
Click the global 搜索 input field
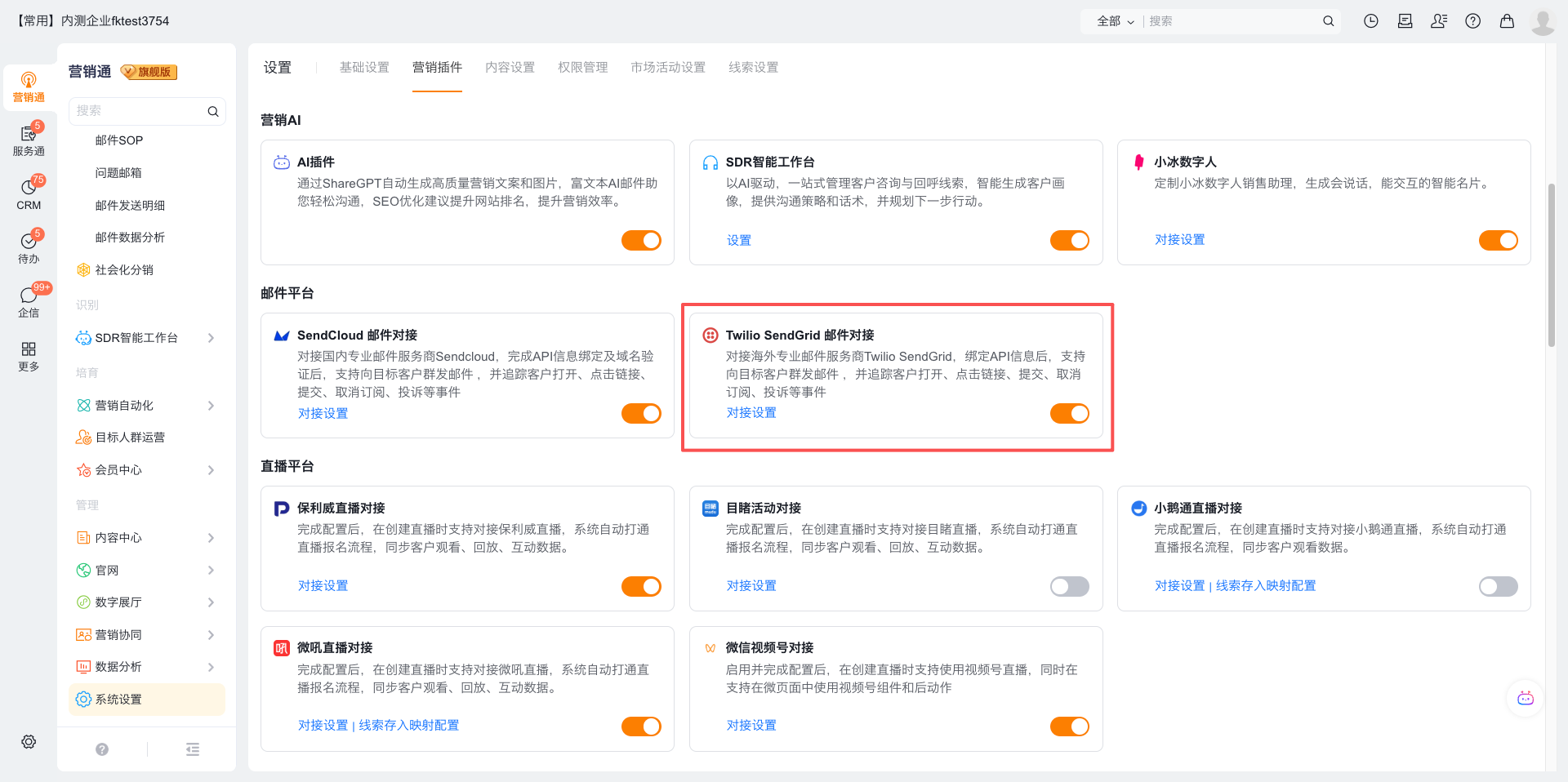[1232, 21]
